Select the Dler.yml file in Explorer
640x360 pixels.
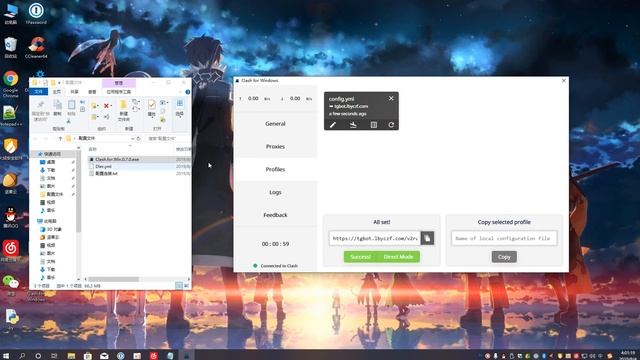(103, 167)
